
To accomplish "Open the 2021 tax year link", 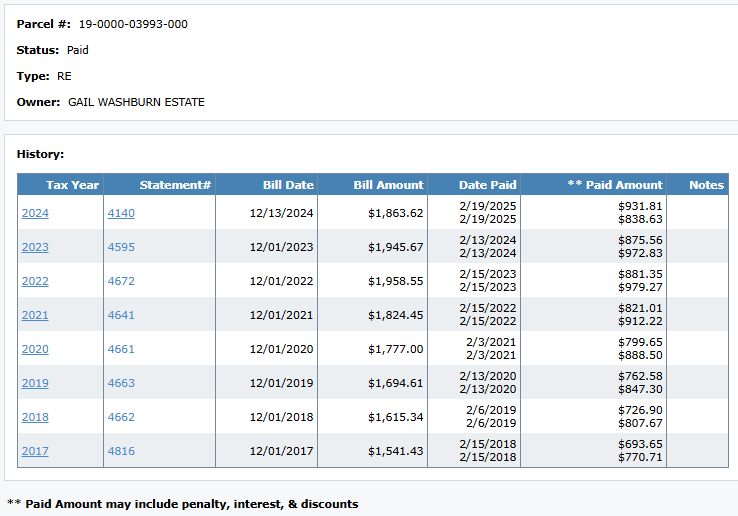I will click(x=35, y=315).
